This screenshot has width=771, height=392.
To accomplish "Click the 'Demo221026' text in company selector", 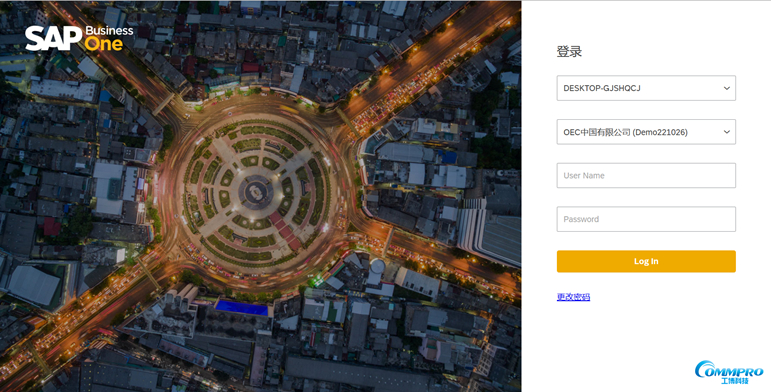I will (661, 132).
